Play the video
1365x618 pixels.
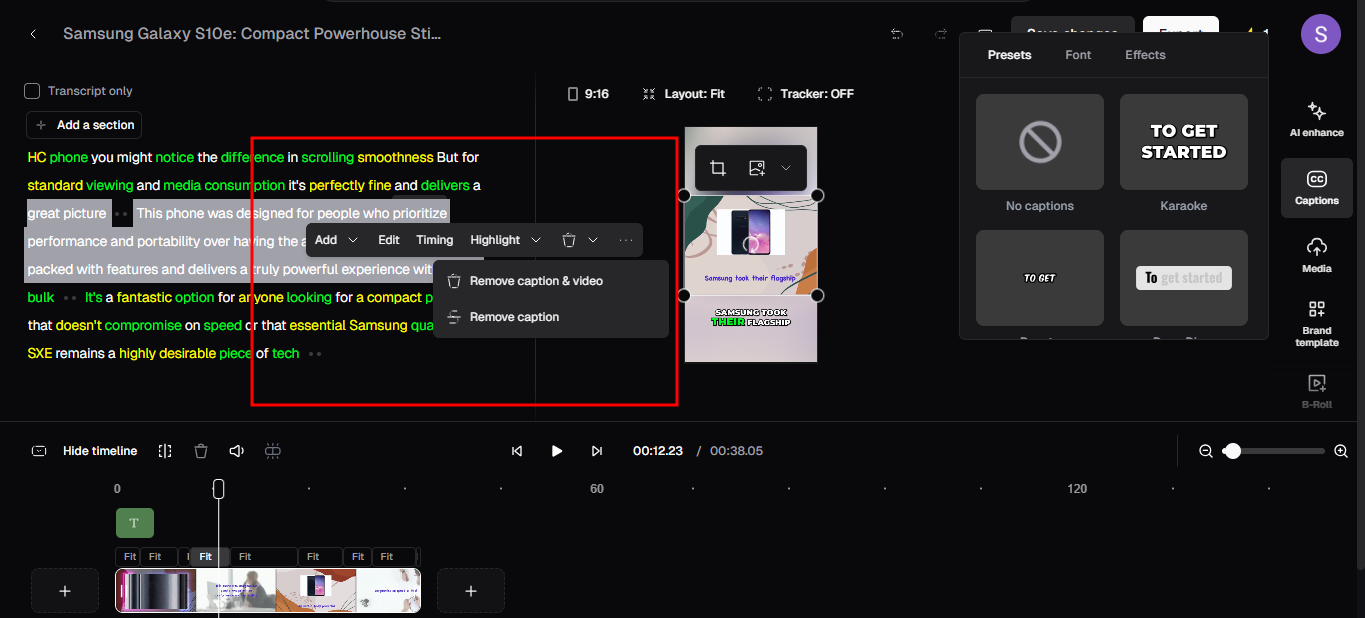pos(557,451)
